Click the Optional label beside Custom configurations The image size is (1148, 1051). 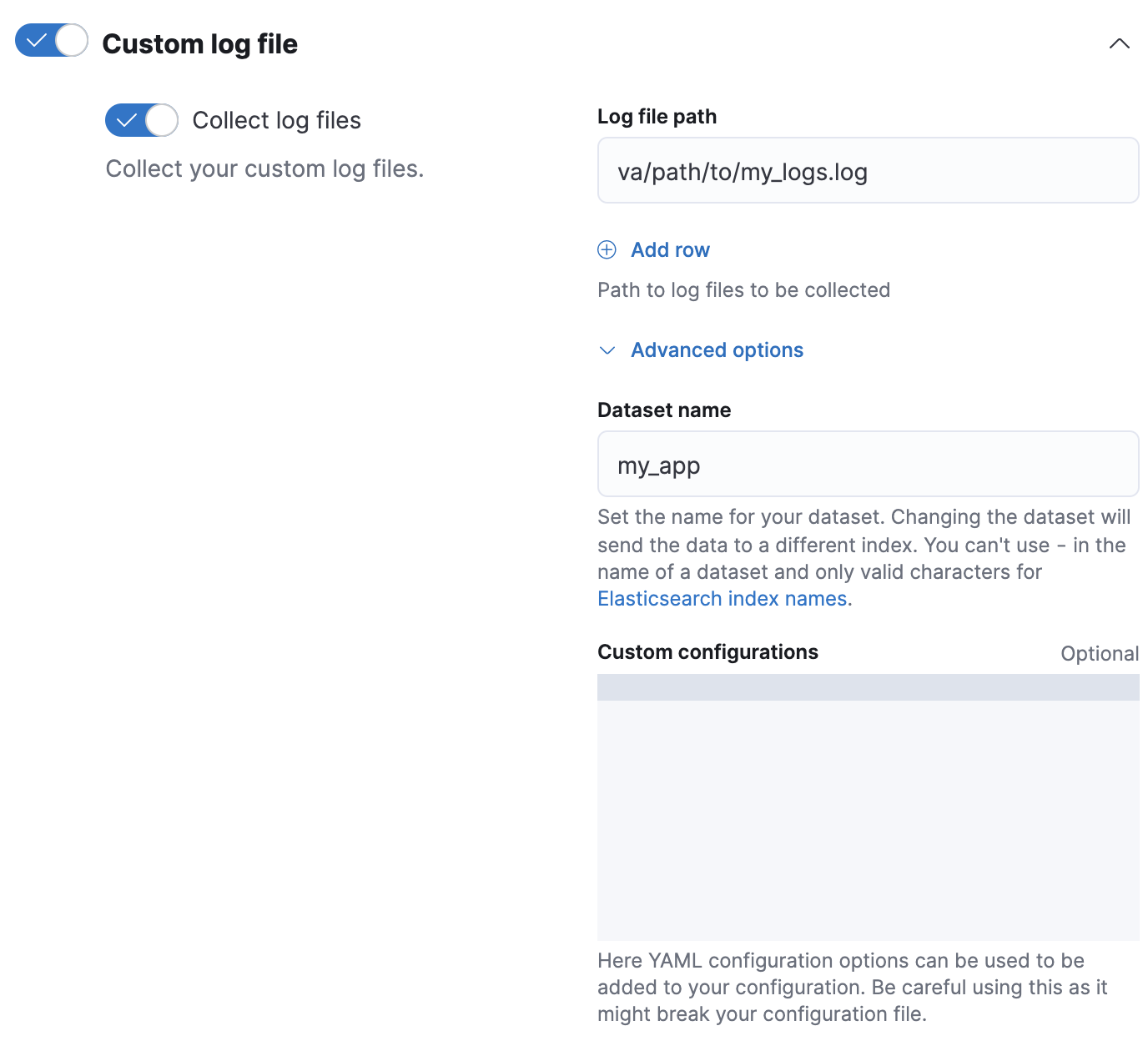1099,653
